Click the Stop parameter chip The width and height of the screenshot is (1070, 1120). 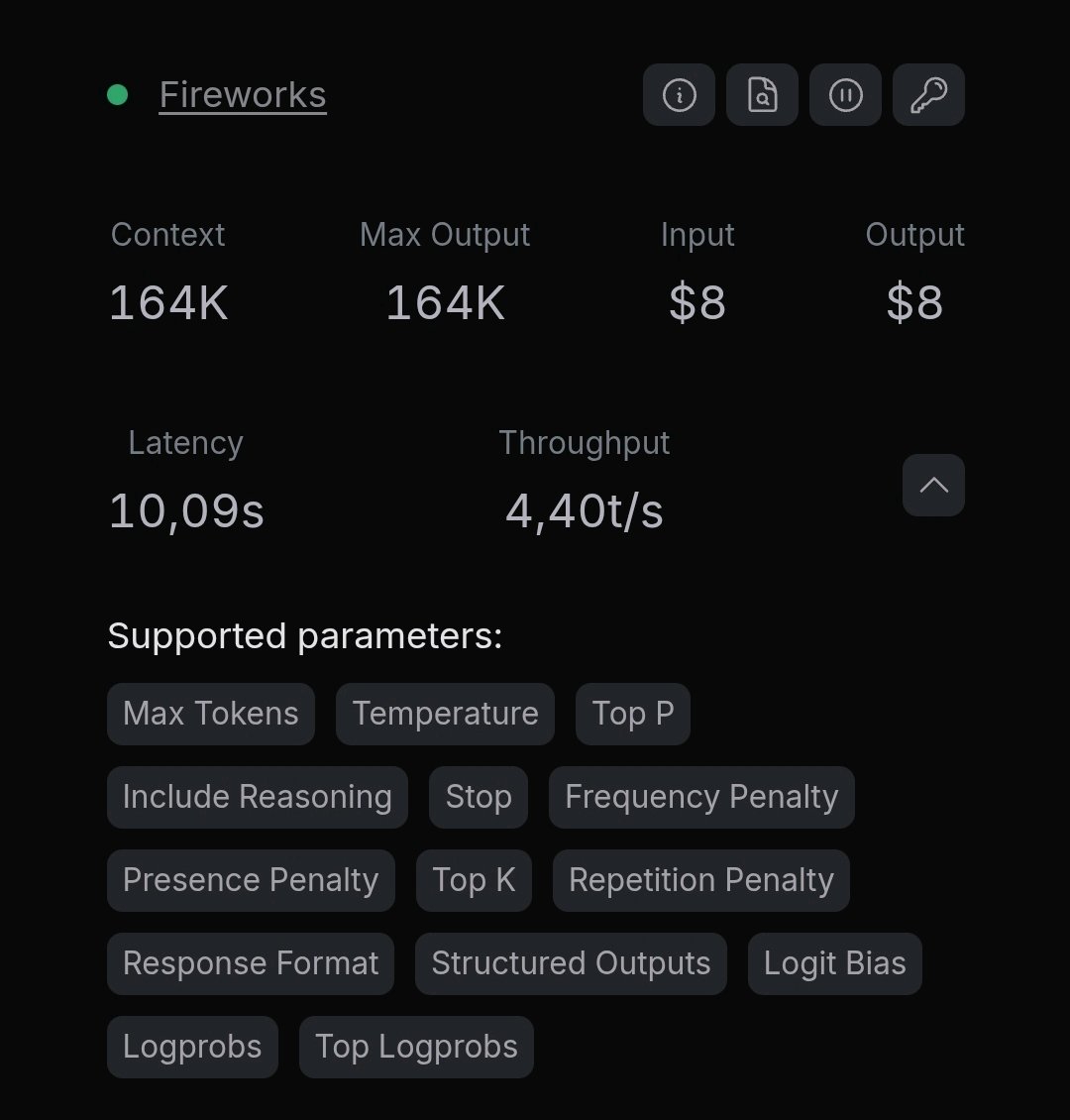click(479, 797)
